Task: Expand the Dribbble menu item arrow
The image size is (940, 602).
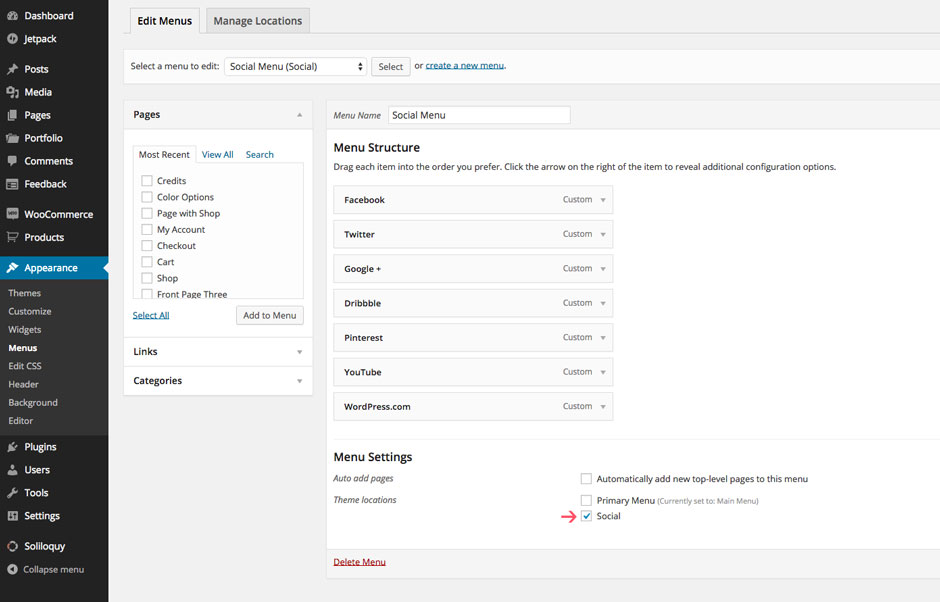Action: 603,303
